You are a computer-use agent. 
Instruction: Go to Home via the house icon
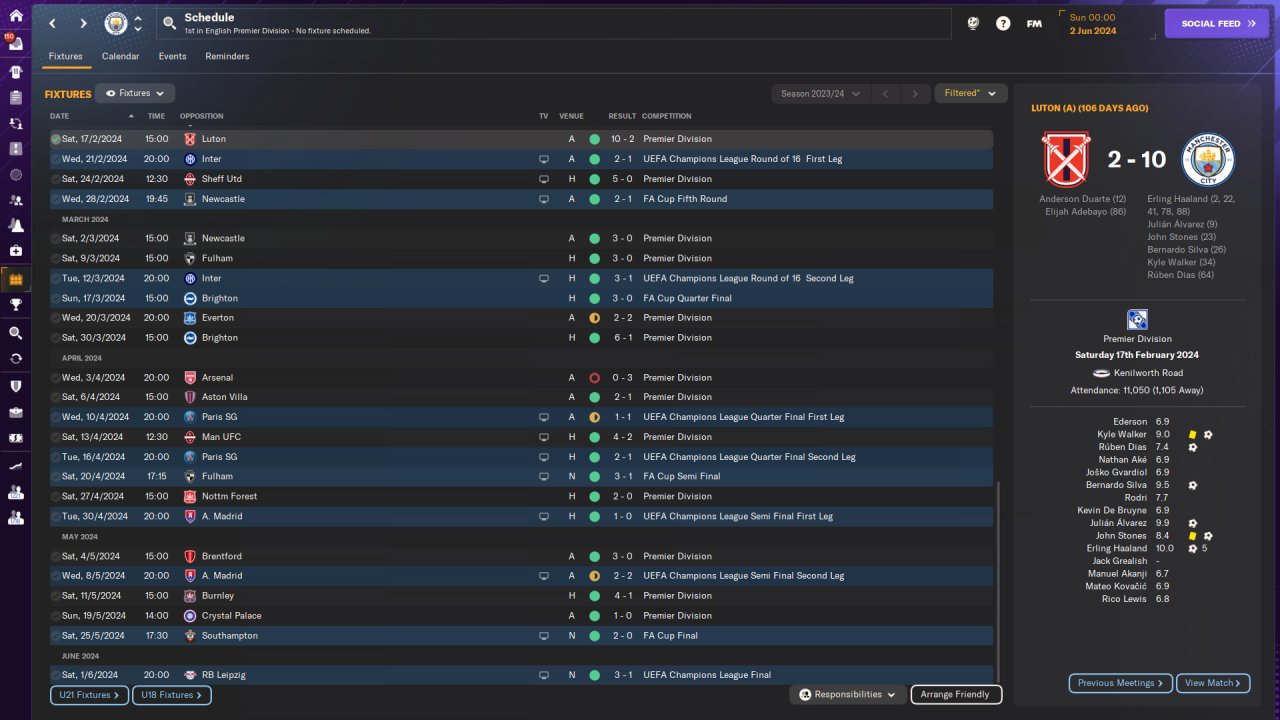(x=15, y=16)
